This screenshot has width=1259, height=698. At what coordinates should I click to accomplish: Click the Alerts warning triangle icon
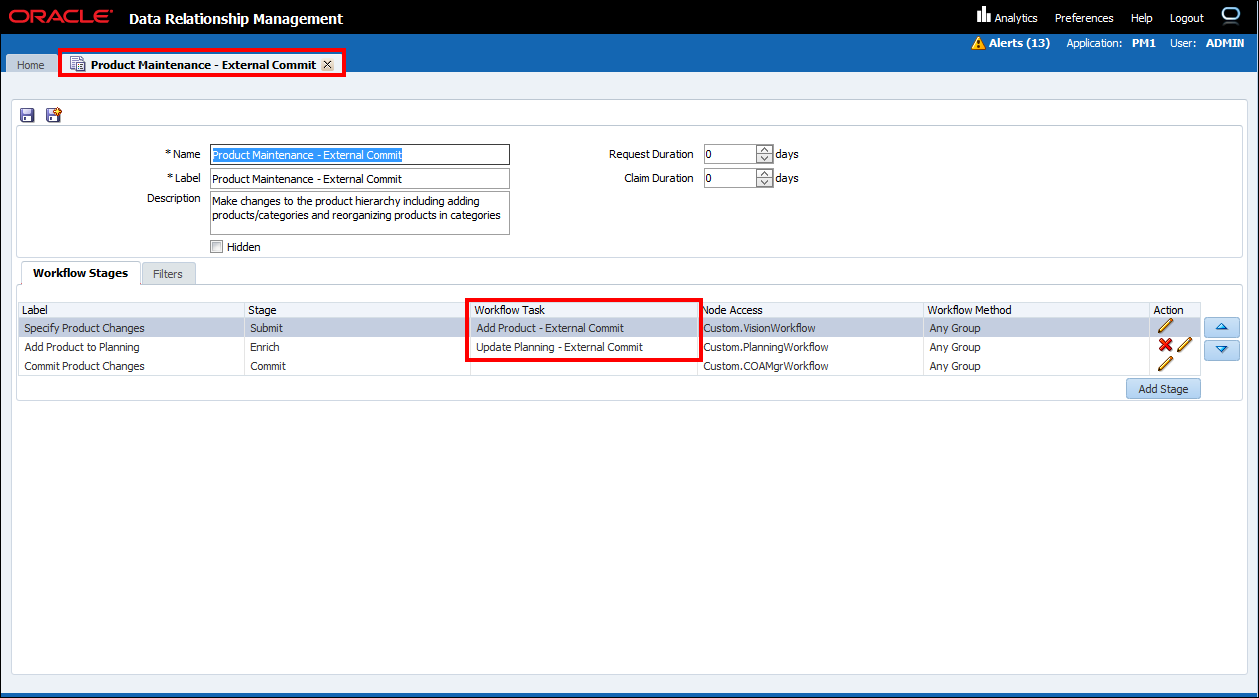(x=978, y=44)
